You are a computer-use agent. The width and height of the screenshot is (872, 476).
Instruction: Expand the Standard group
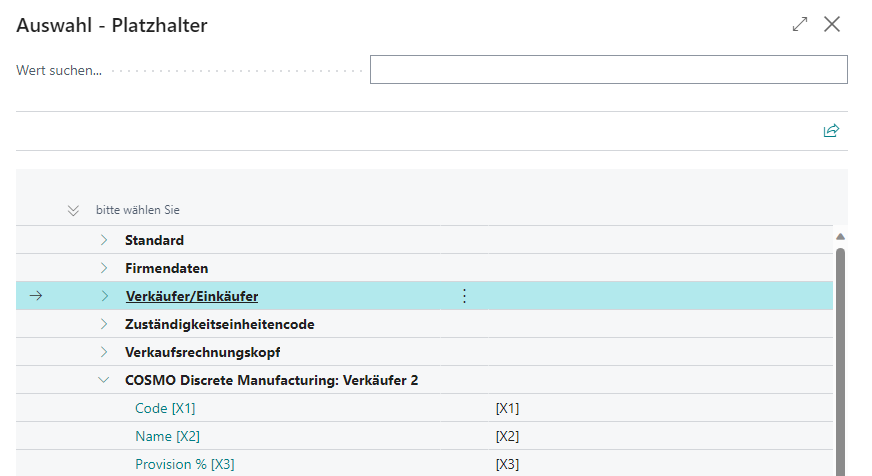point(104,240)
